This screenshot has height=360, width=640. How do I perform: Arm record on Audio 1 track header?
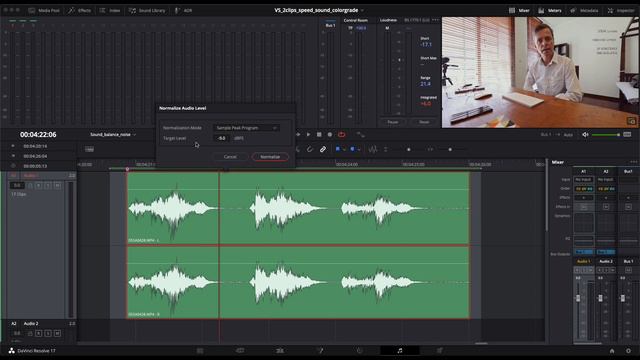(x=38, y=185)
